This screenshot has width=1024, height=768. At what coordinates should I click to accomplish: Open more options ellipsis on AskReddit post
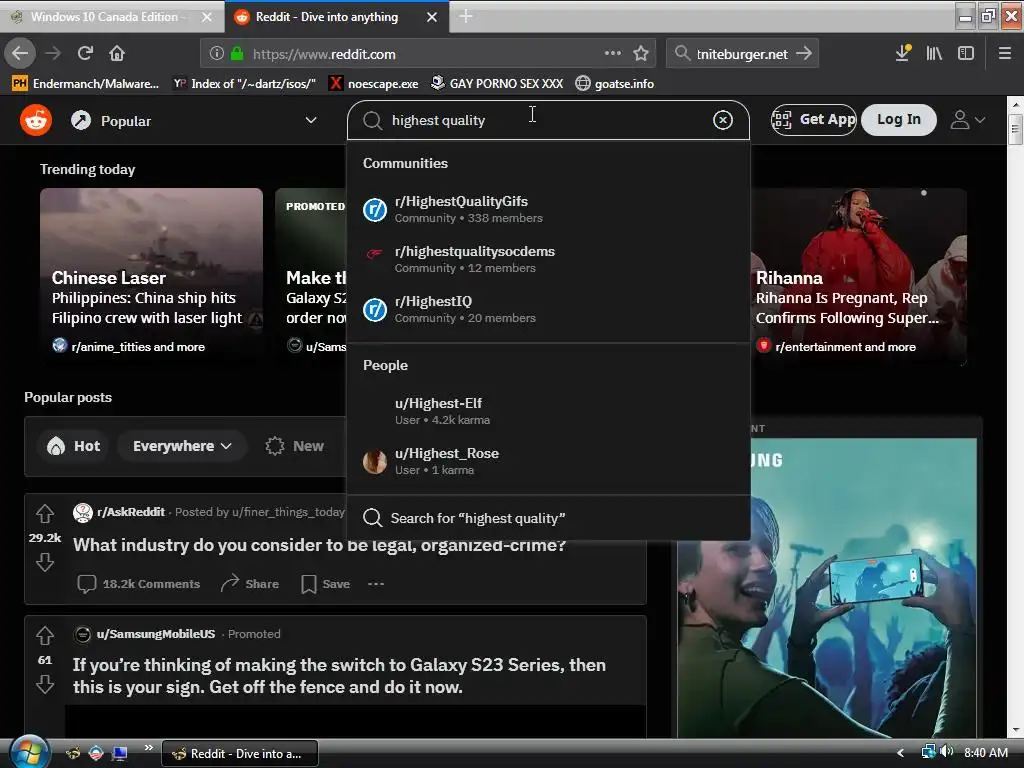(376, 584)
